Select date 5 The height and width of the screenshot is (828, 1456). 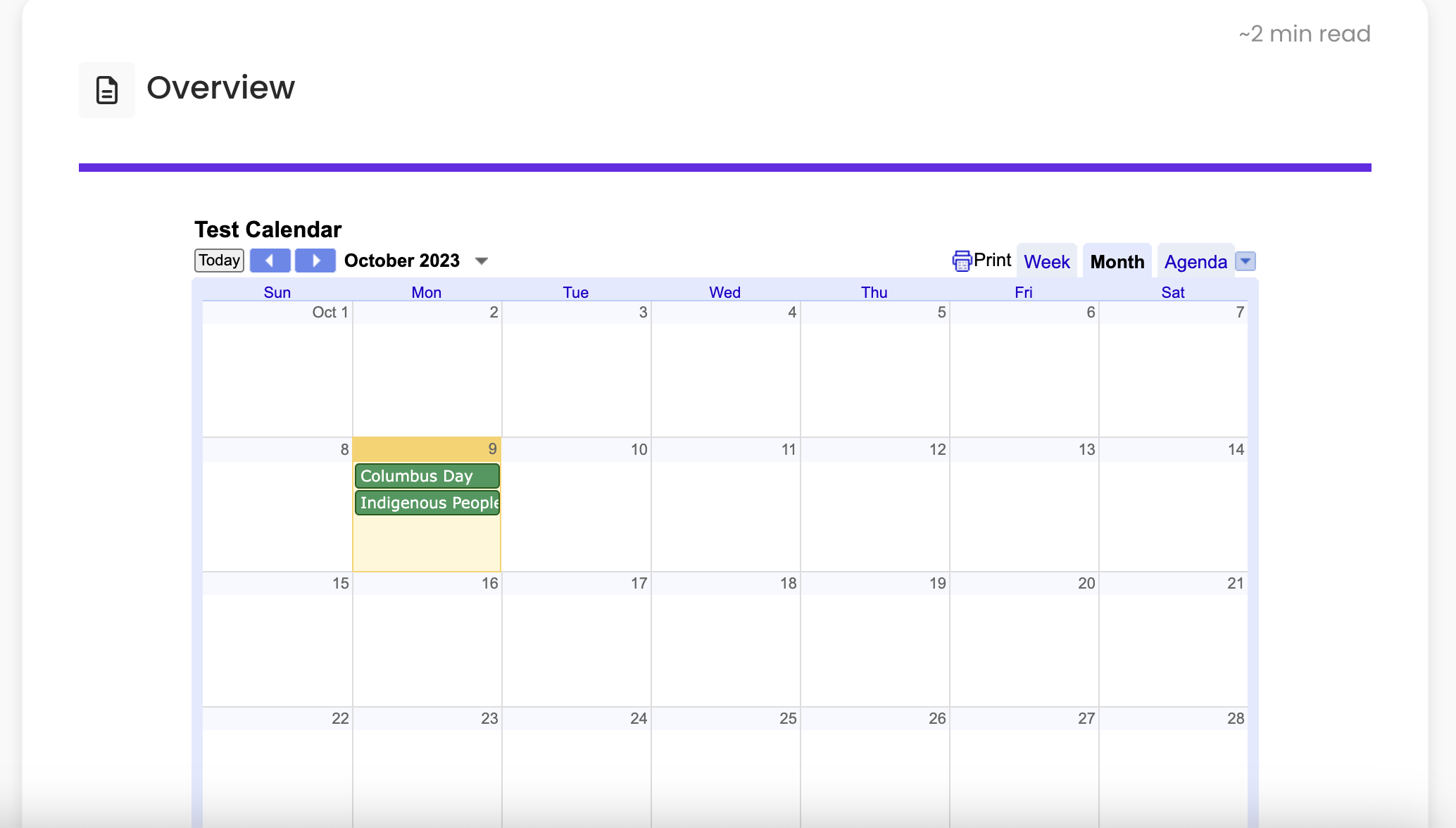point(942,313)
